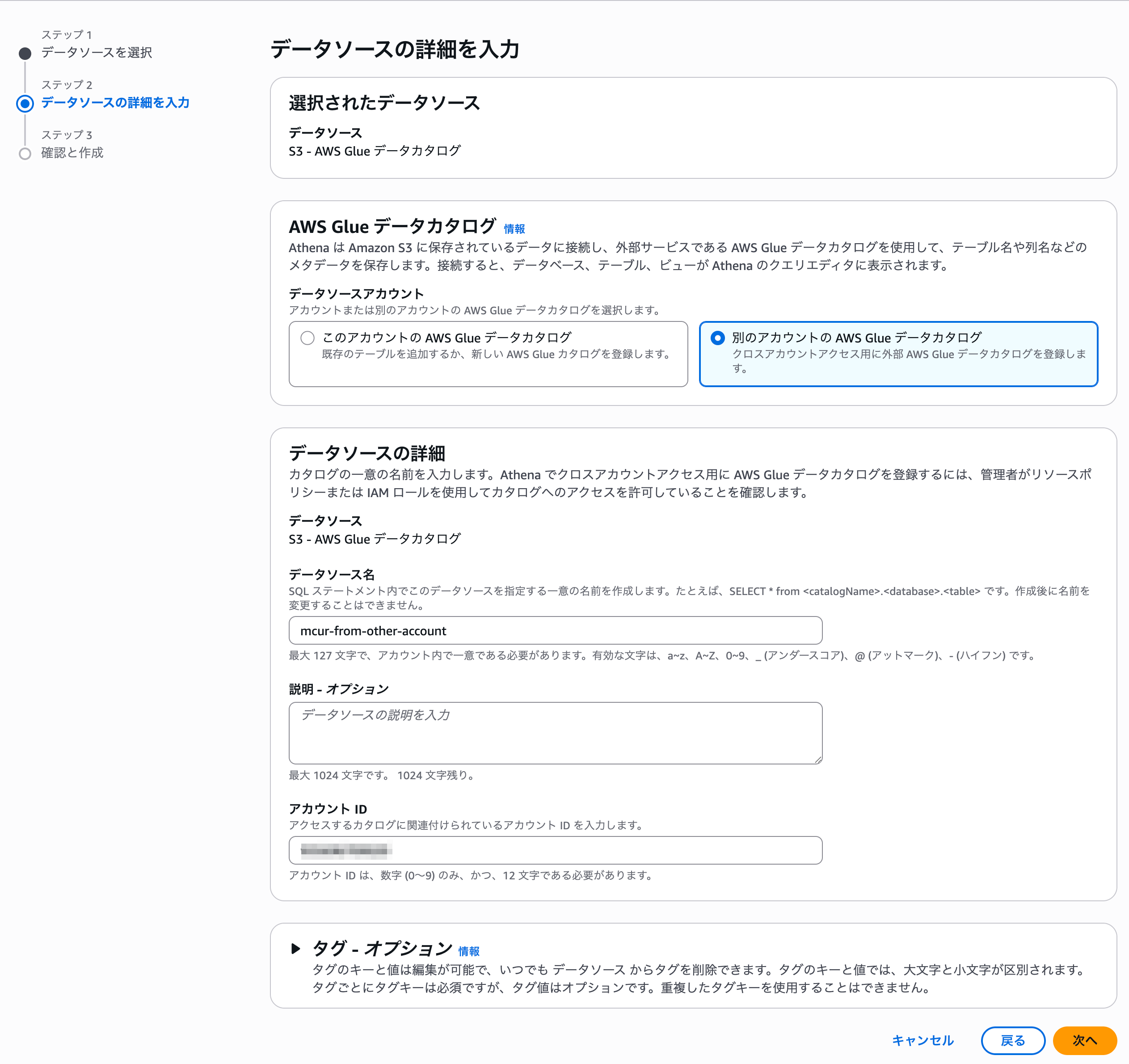The image size is (1129, 1064).
Task: Click the データソース名 input field
Action: pyautogui.click(x=556, y=630)
